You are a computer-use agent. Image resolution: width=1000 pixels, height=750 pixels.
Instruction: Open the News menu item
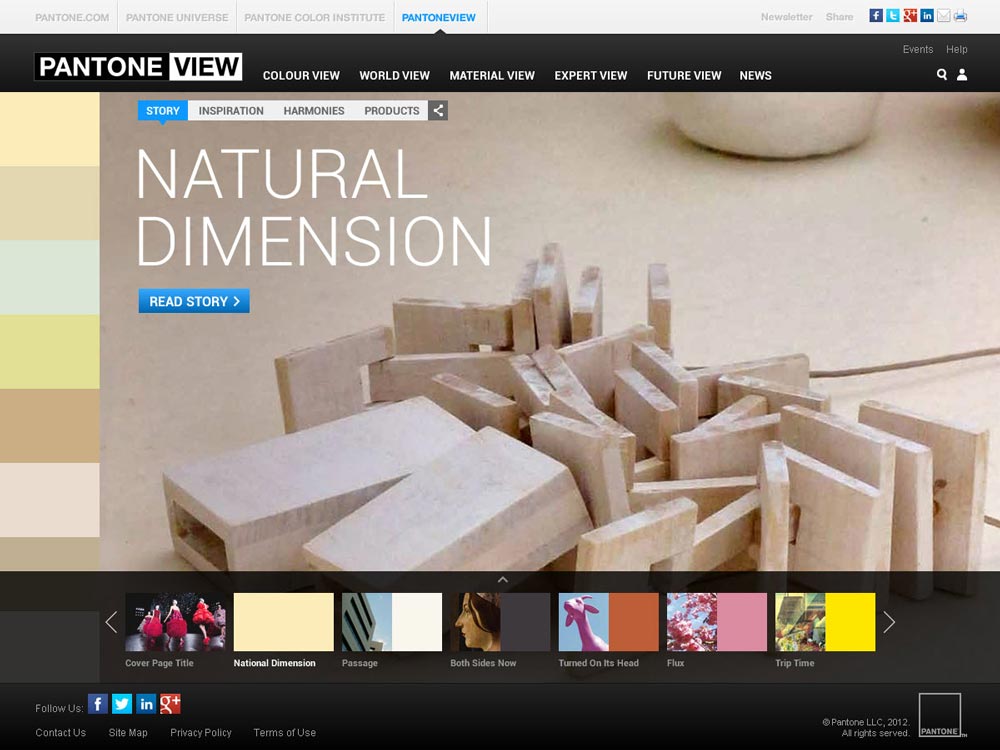tap(755, 75)
